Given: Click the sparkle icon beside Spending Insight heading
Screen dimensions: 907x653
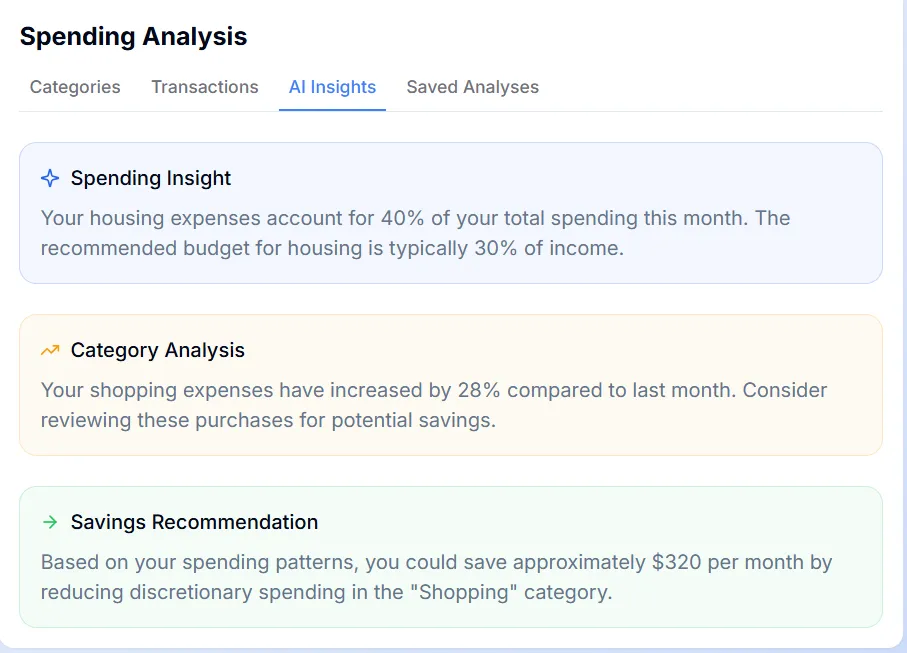Looking at the screenshot, I should pyautogui.click(x=49, y=177).
